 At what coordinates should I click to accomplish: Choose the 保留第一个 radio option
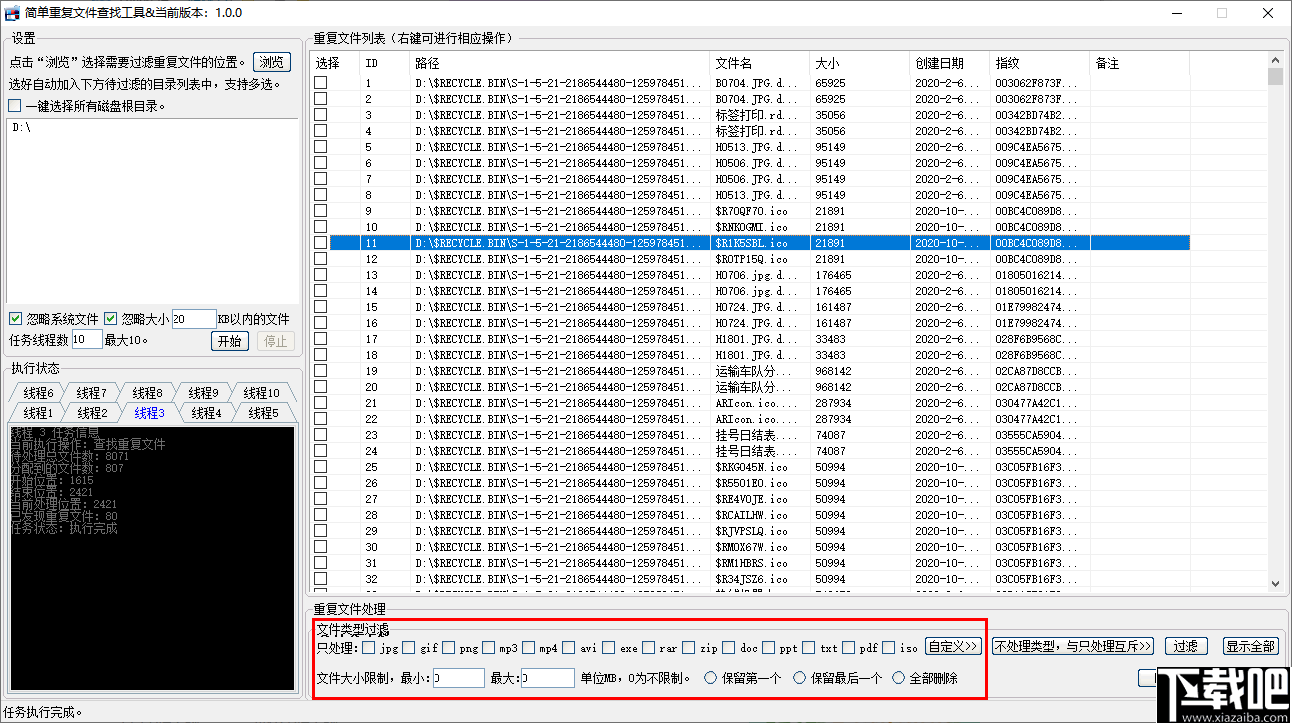pos(711,678)
